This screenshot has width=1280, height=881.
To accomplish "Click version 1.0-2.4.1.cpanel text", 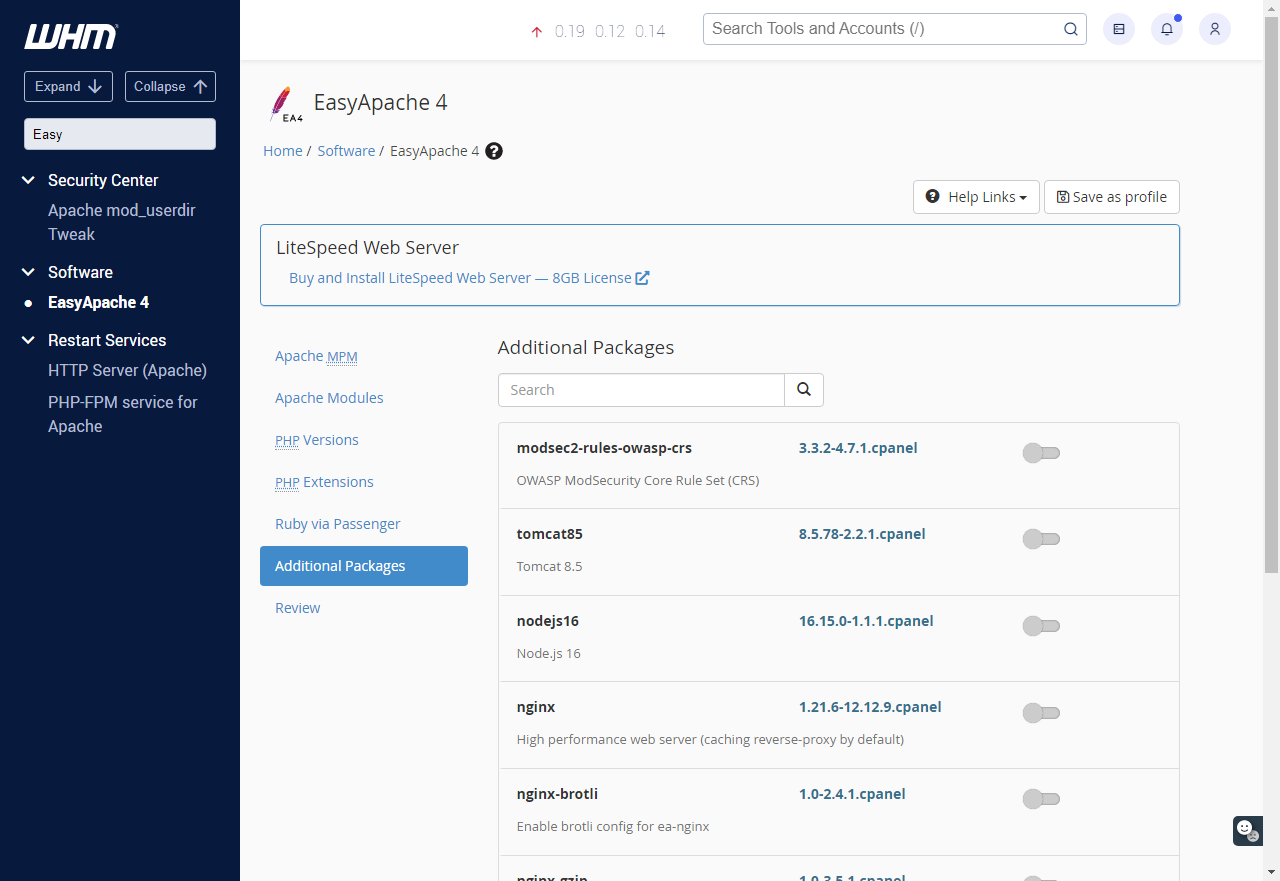I will pos(852,794).
